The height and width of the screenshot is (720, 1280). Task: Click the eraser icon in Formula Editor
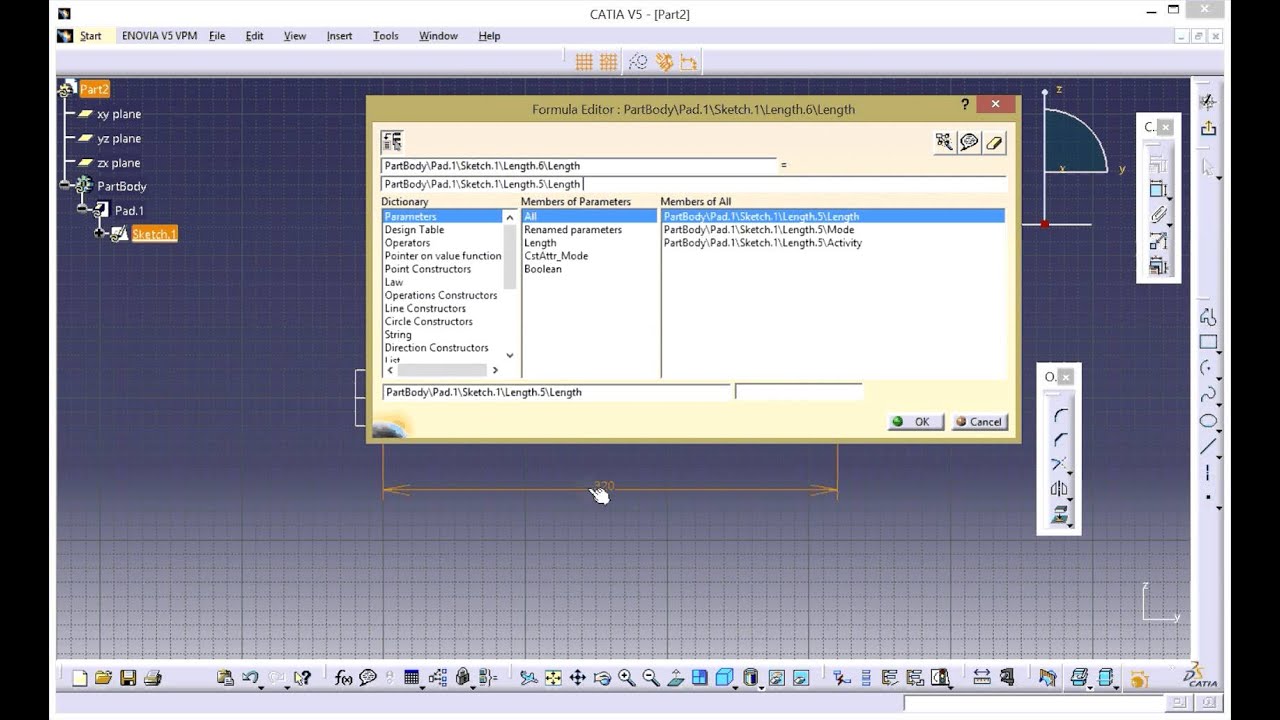994,142
